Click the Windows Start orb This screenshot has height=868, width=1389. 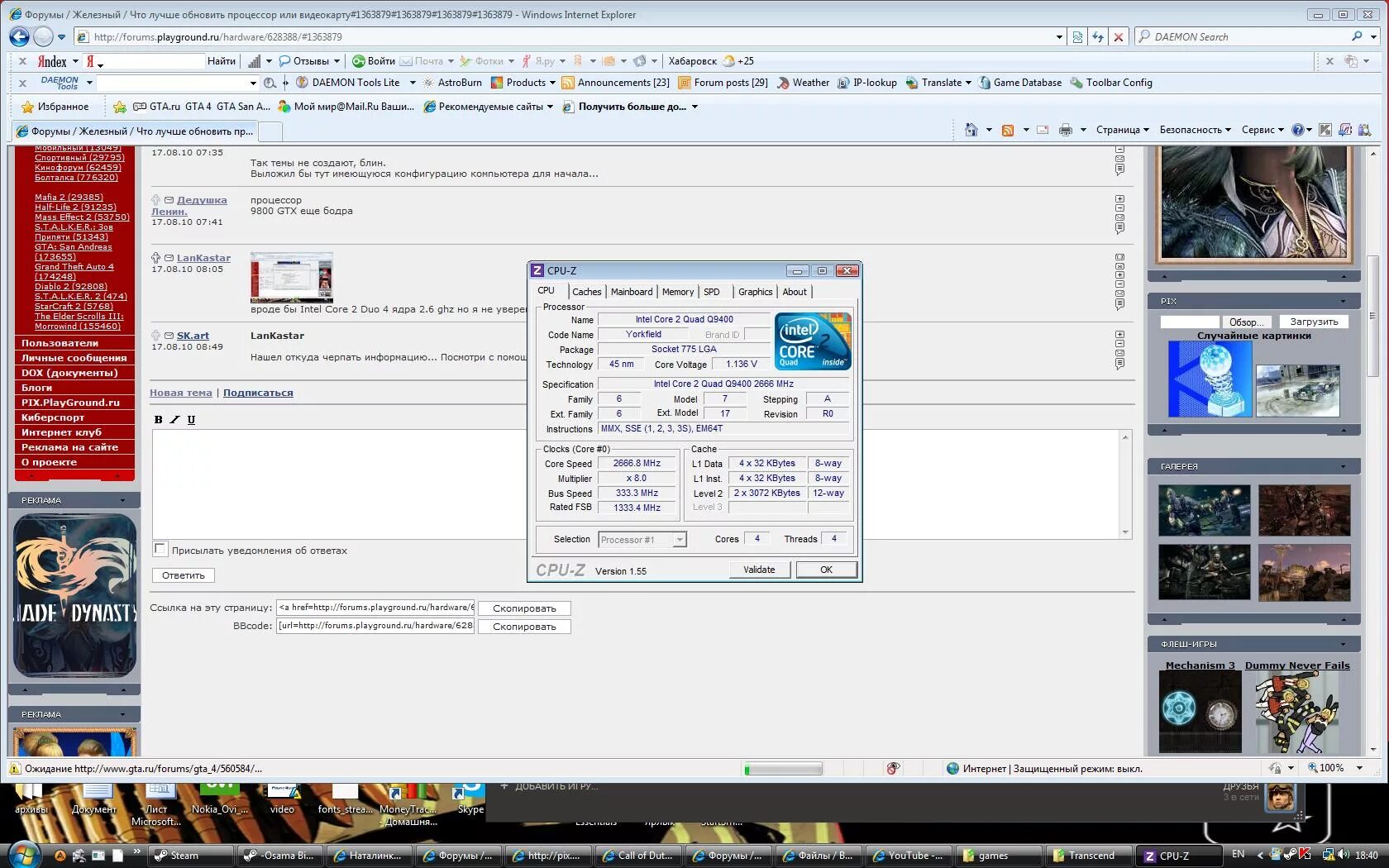(x=23, y=854)
